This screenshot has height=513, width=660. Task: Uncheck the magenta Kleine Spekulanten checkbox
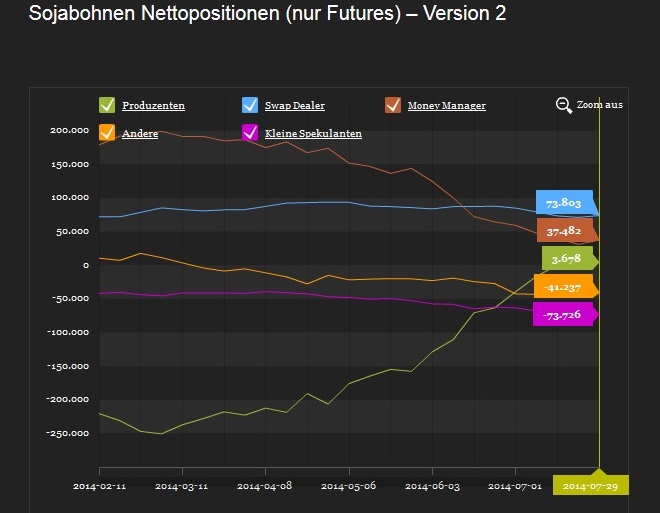point(250,133)
